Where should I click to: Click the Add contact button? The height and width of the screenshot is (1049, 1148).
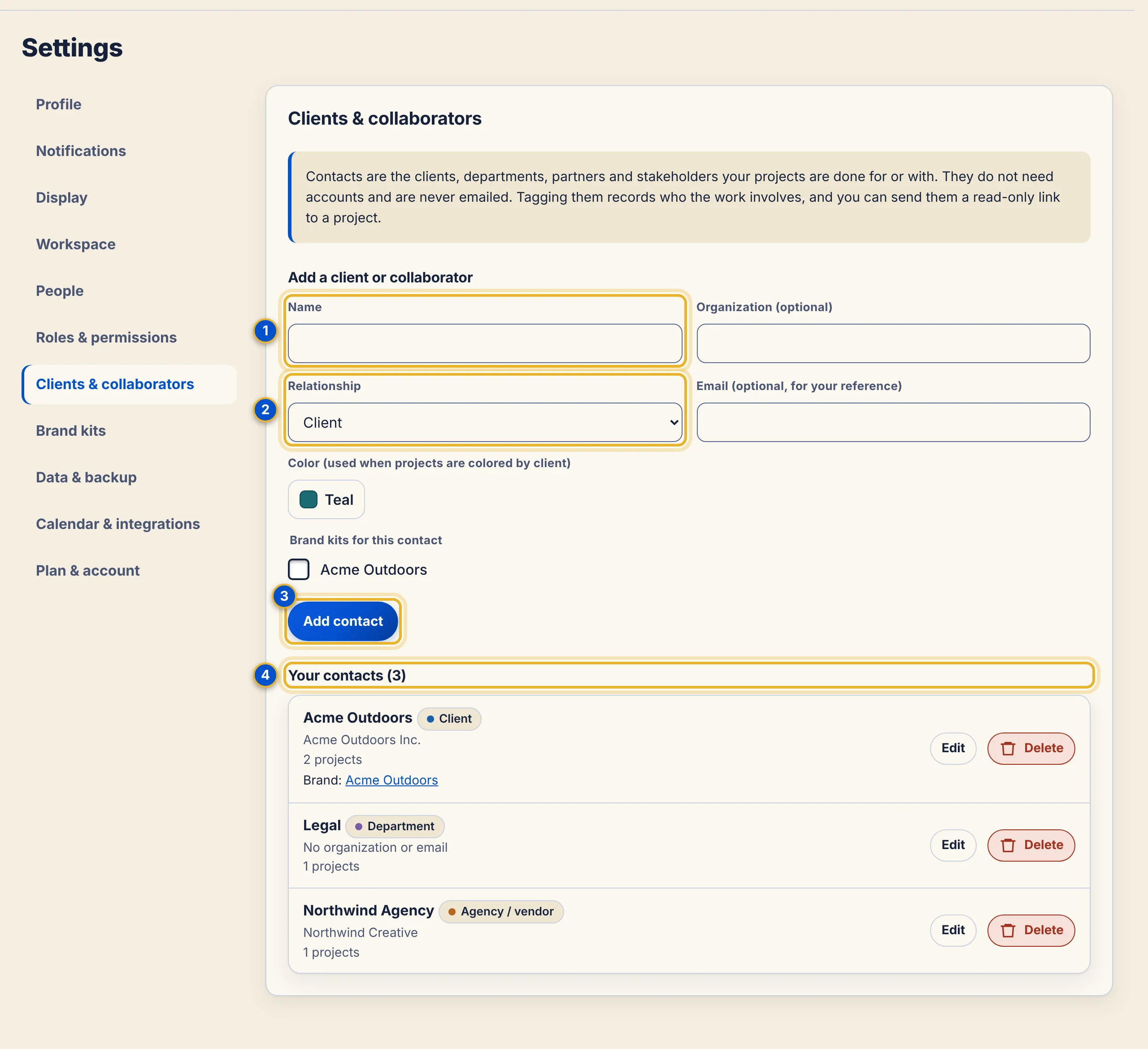(x=343, y=621)
